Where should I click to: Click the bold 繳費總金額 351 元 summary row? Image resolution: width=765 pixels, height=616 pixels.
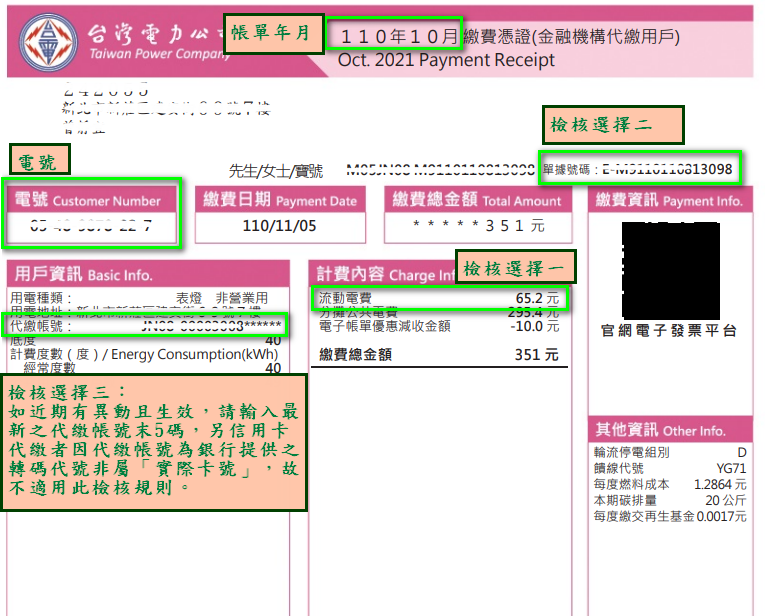coord(438,355)
